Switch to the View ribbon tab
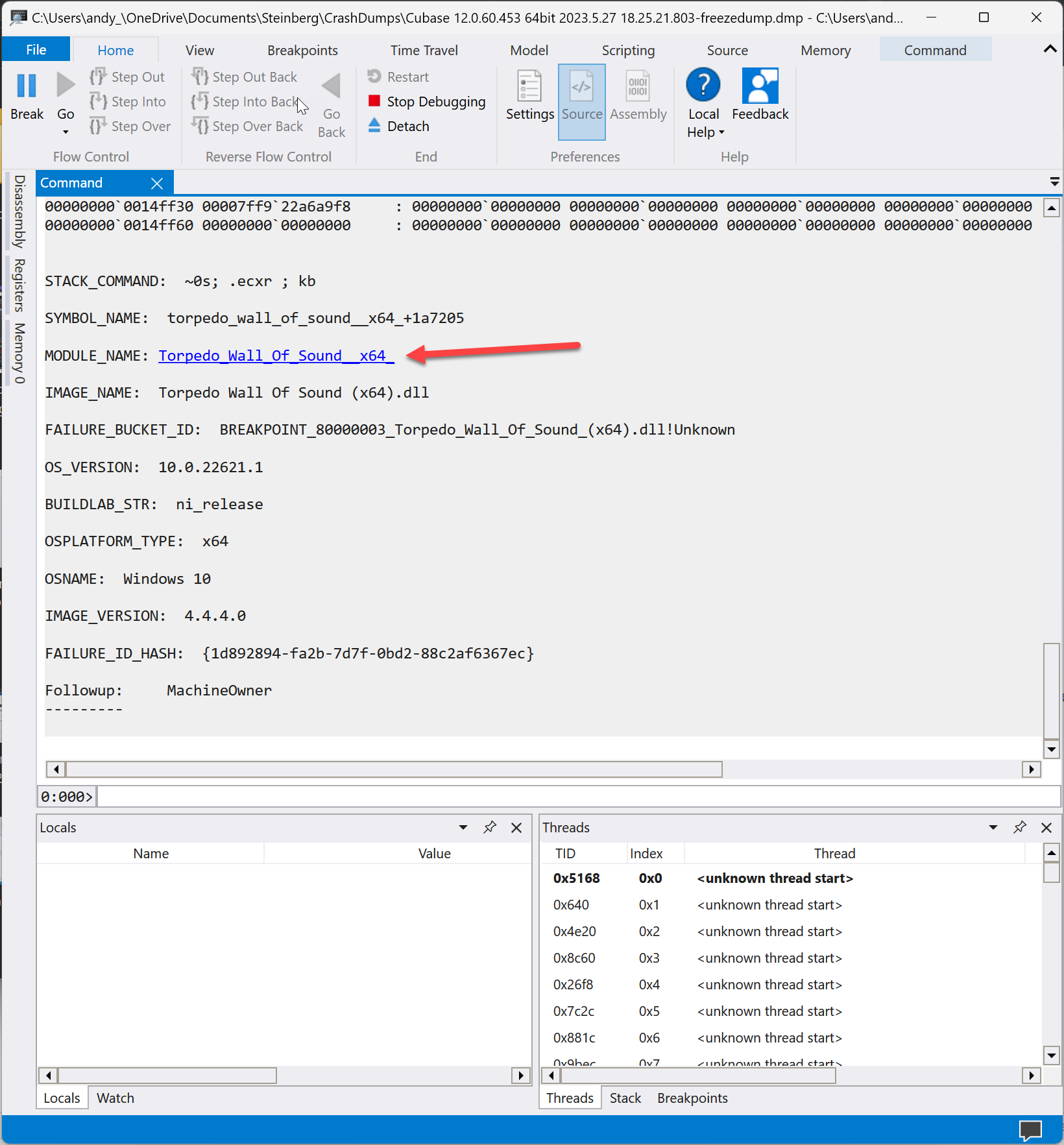The image size is (1064, 1145). [x=200, y=50]
